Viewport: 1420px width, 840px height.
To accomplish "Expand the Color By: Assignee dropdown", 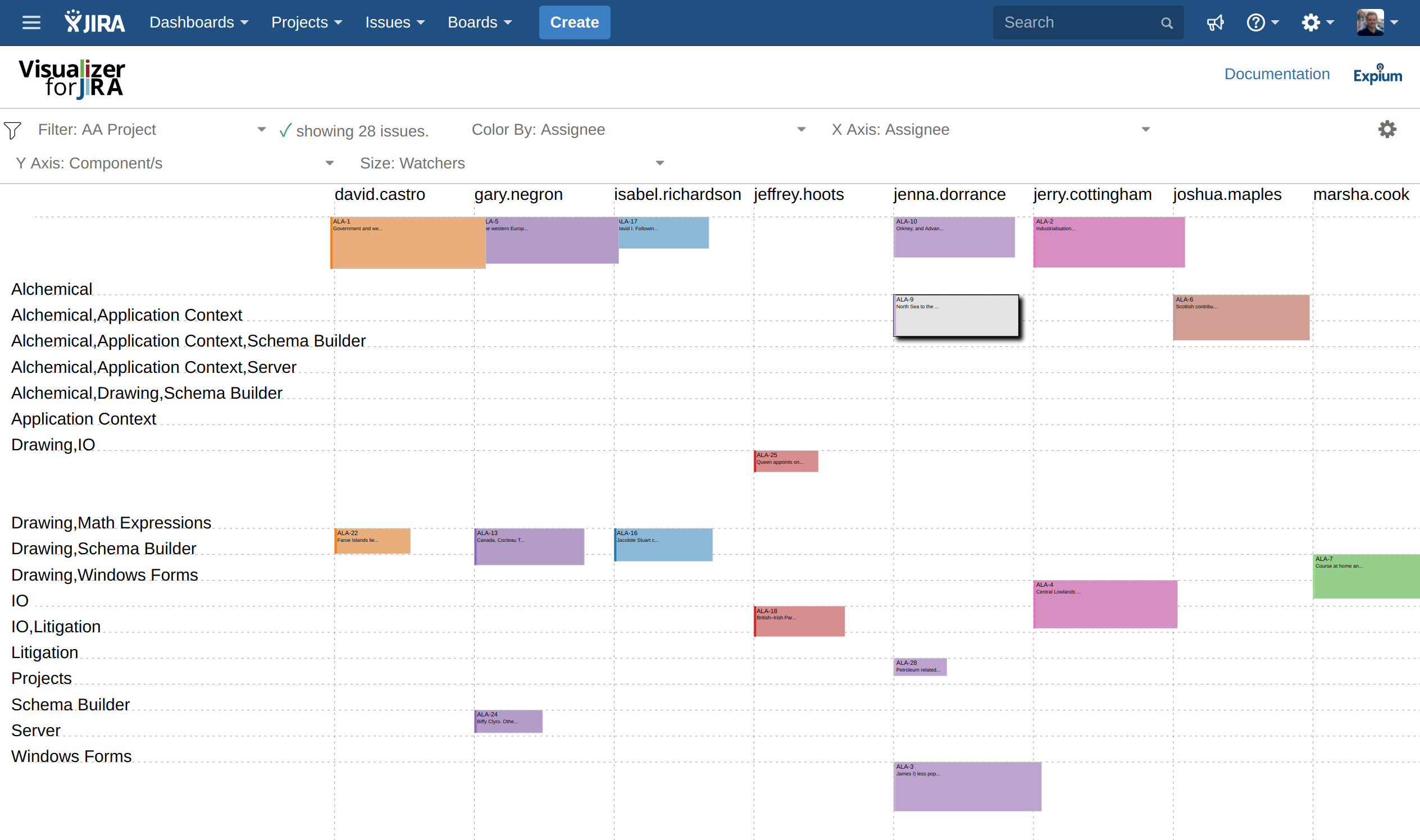I will click(800, 130).
